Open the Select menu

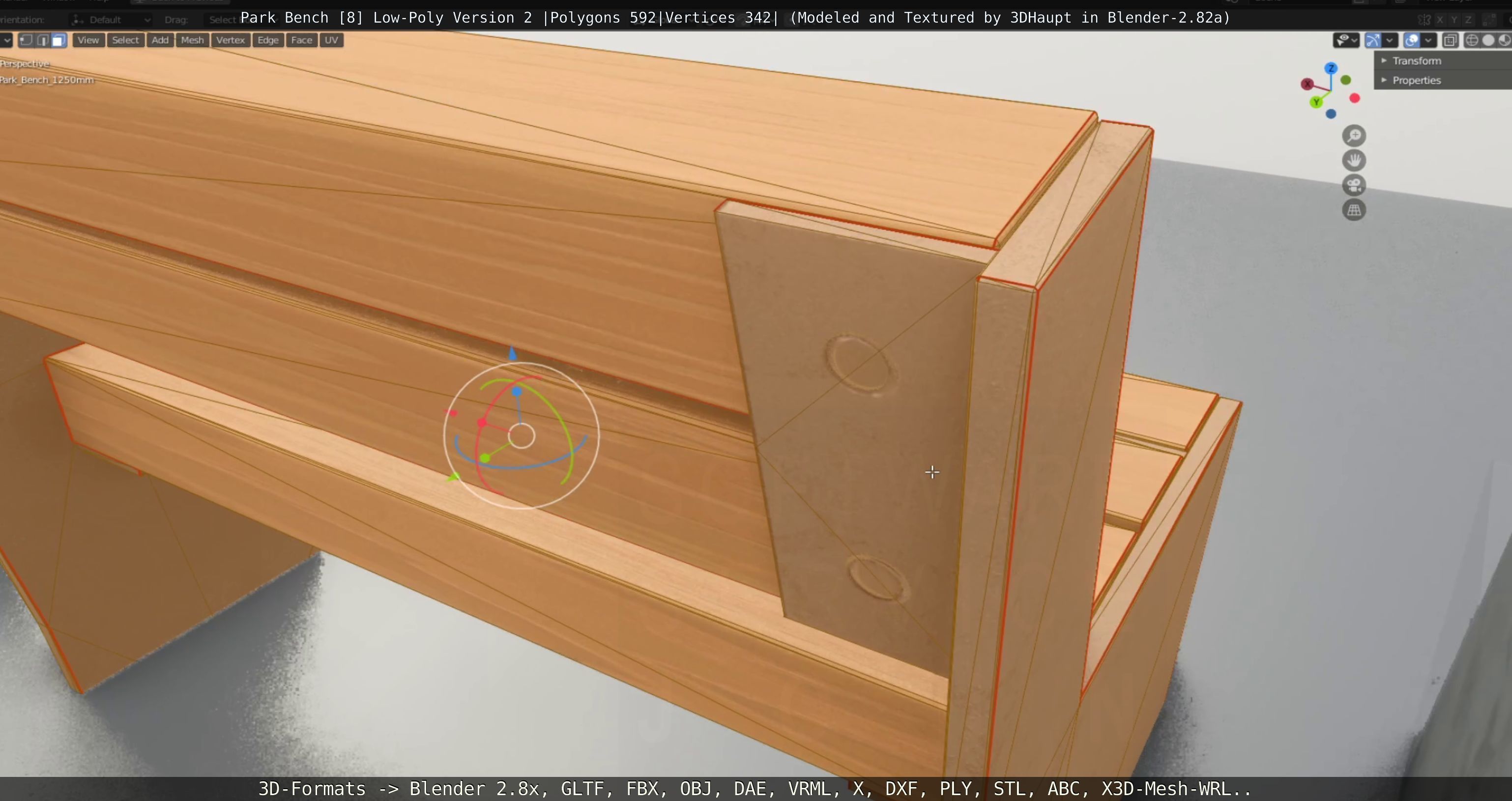126,40
